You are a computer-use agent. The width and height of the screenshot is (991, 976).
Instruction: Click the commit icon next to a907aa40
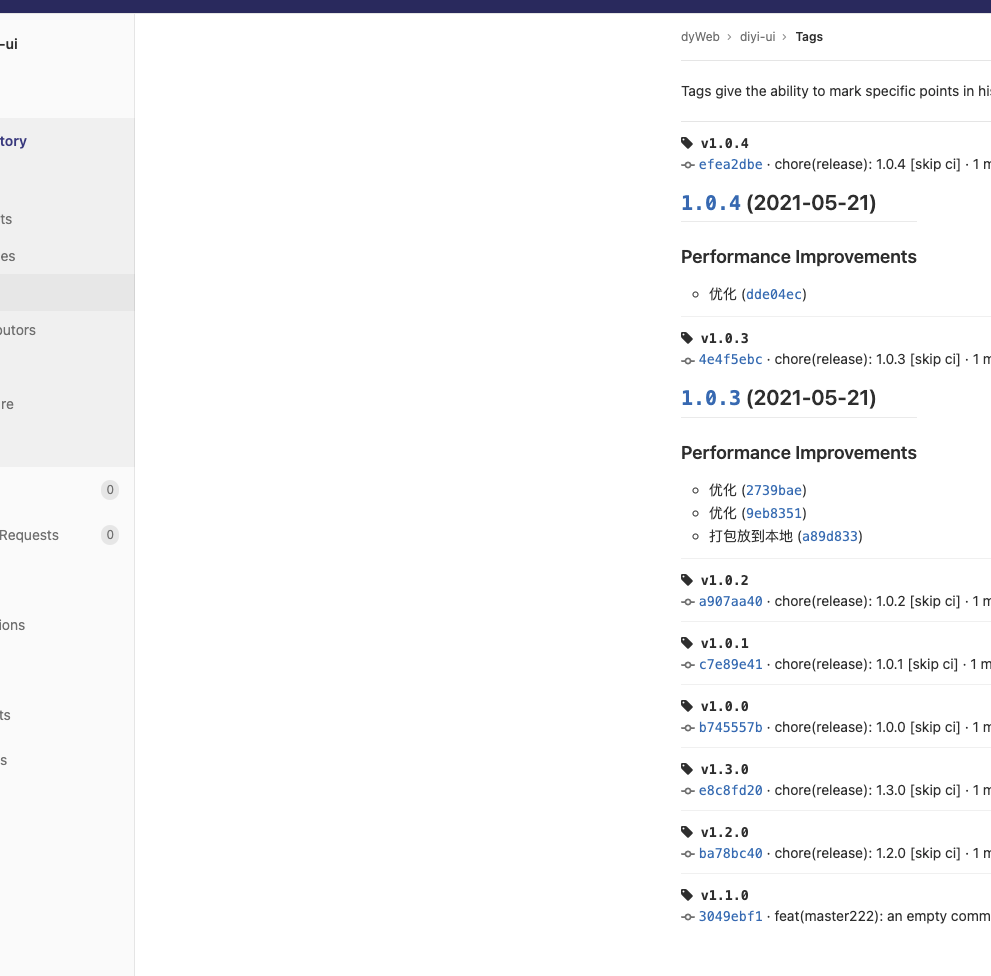688,601
